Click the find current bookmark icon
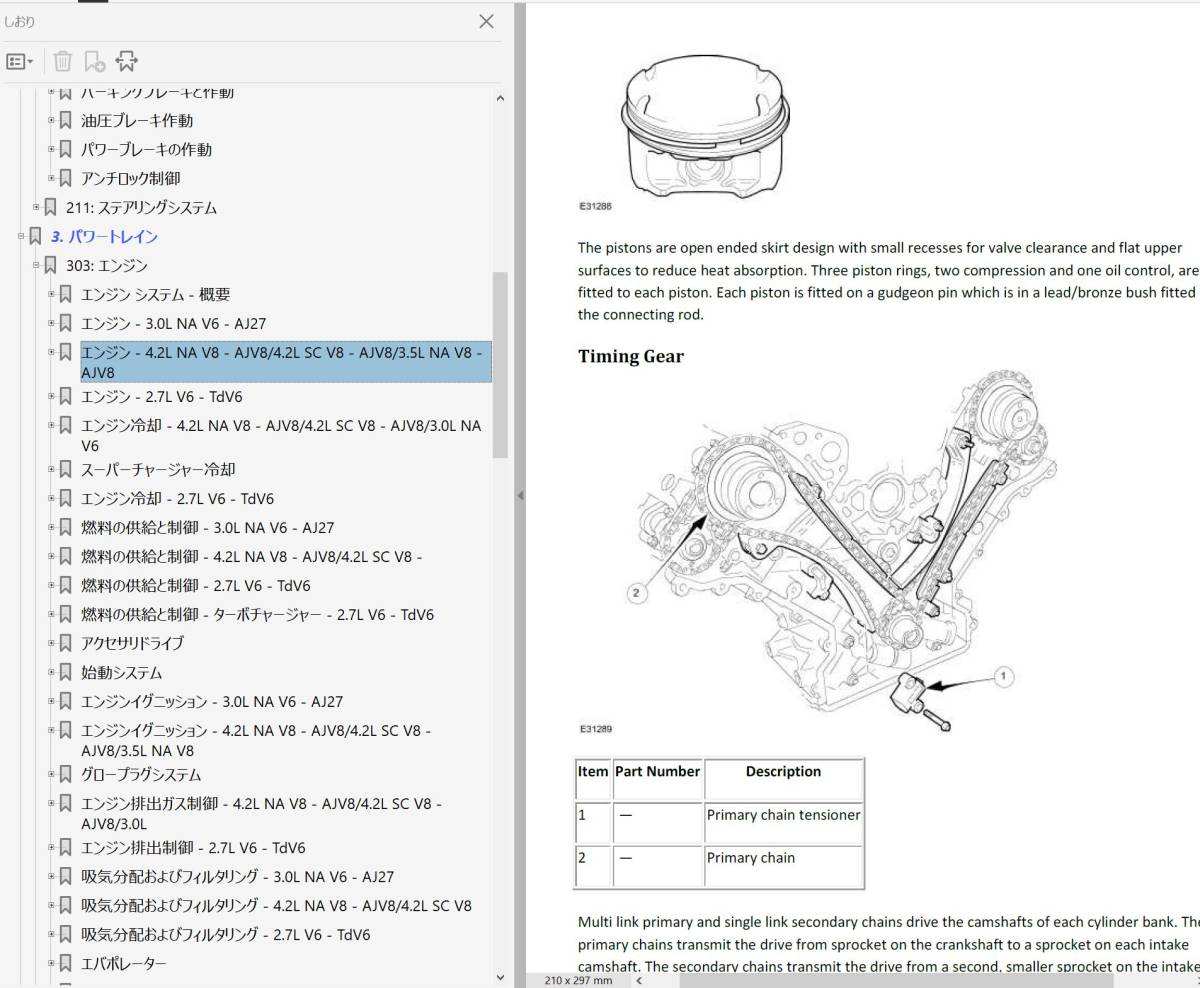1200x988 pixels. click(x=126, y=62)
